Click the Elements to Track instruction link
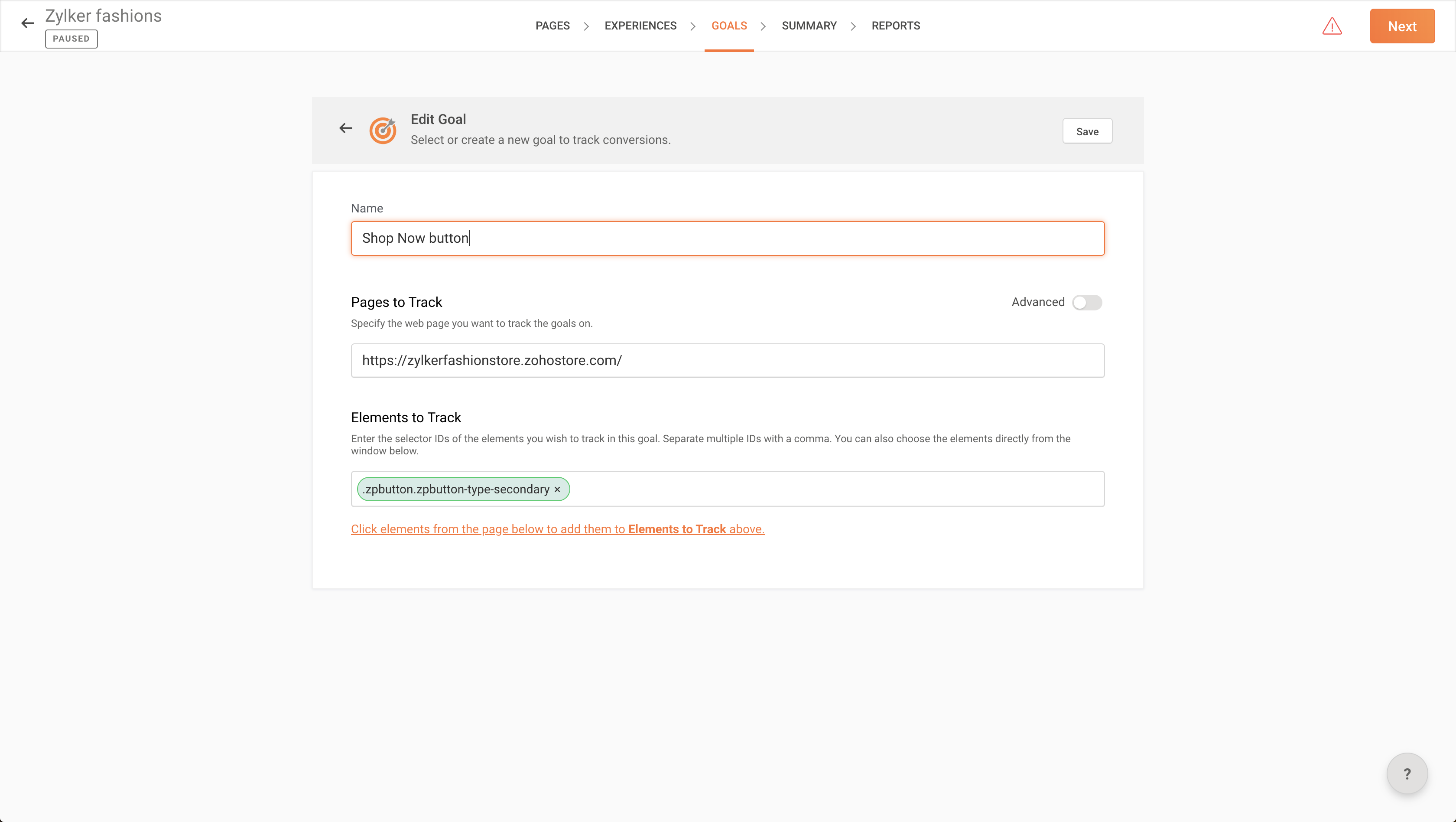 point(557,529)
